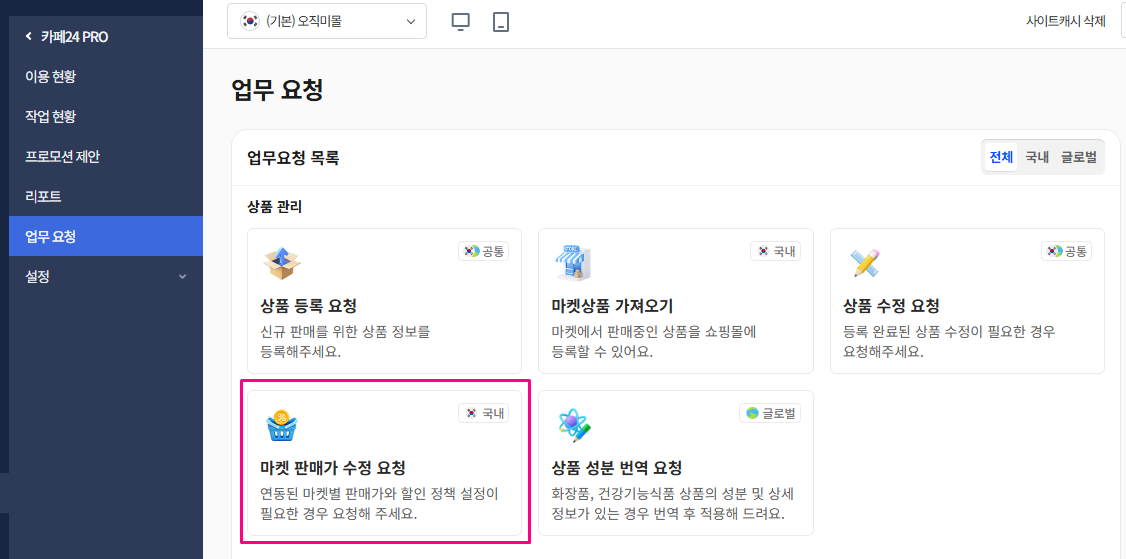1126x559 pixels.
Task: Go to 작업 현황 in the sidebar
Action: click(51, 116)
